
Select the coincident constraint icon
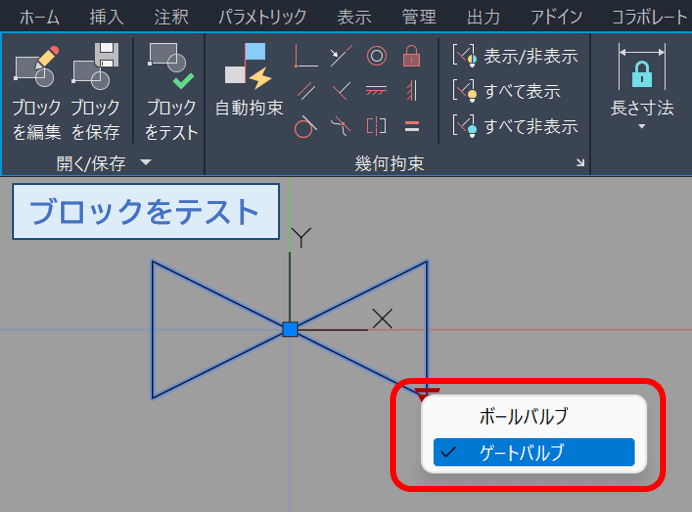[x=305, y=56]
